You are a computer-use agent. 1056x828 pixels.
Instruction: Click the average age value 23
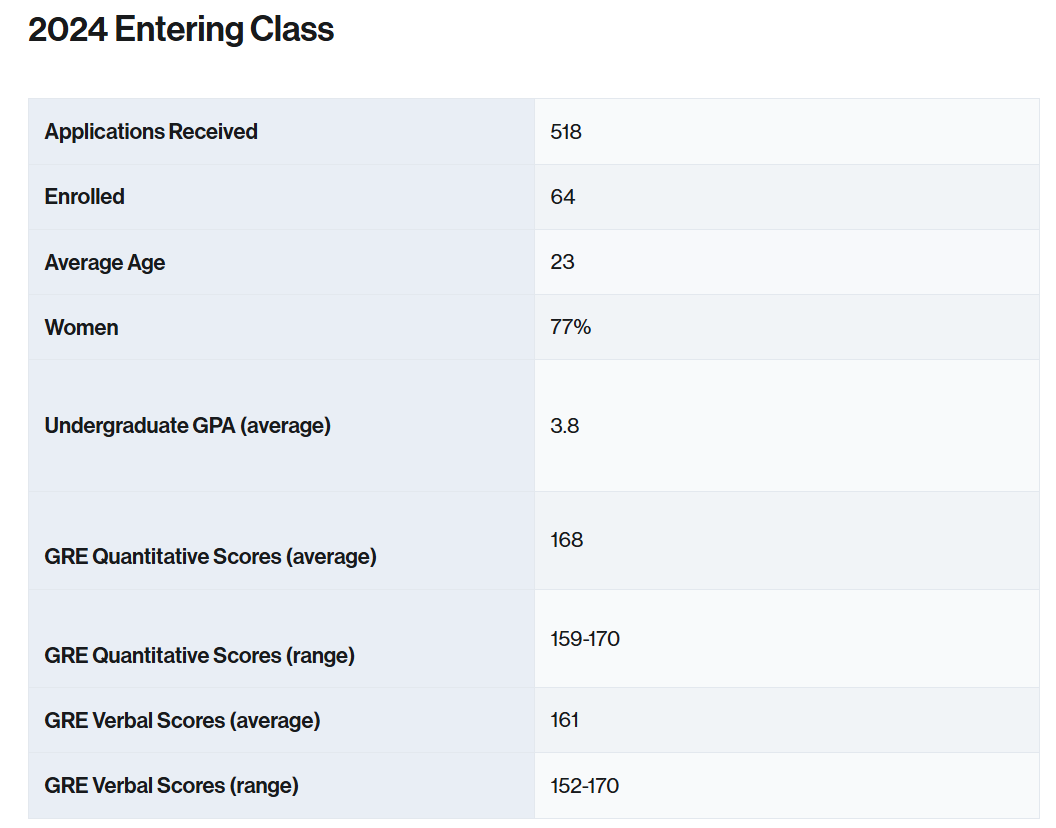pos(562,261)
